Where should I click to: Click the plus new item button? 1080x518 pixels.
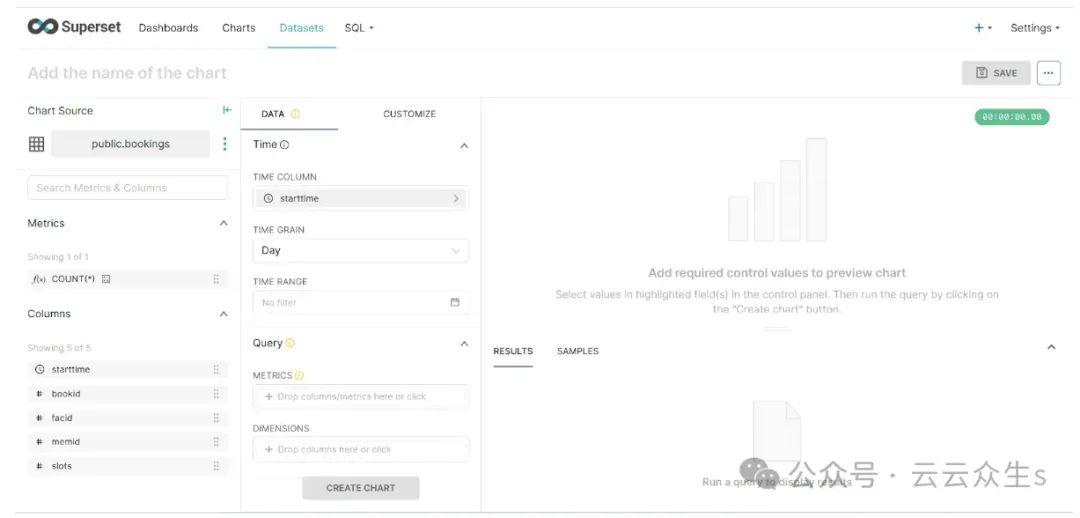(982, 28)
